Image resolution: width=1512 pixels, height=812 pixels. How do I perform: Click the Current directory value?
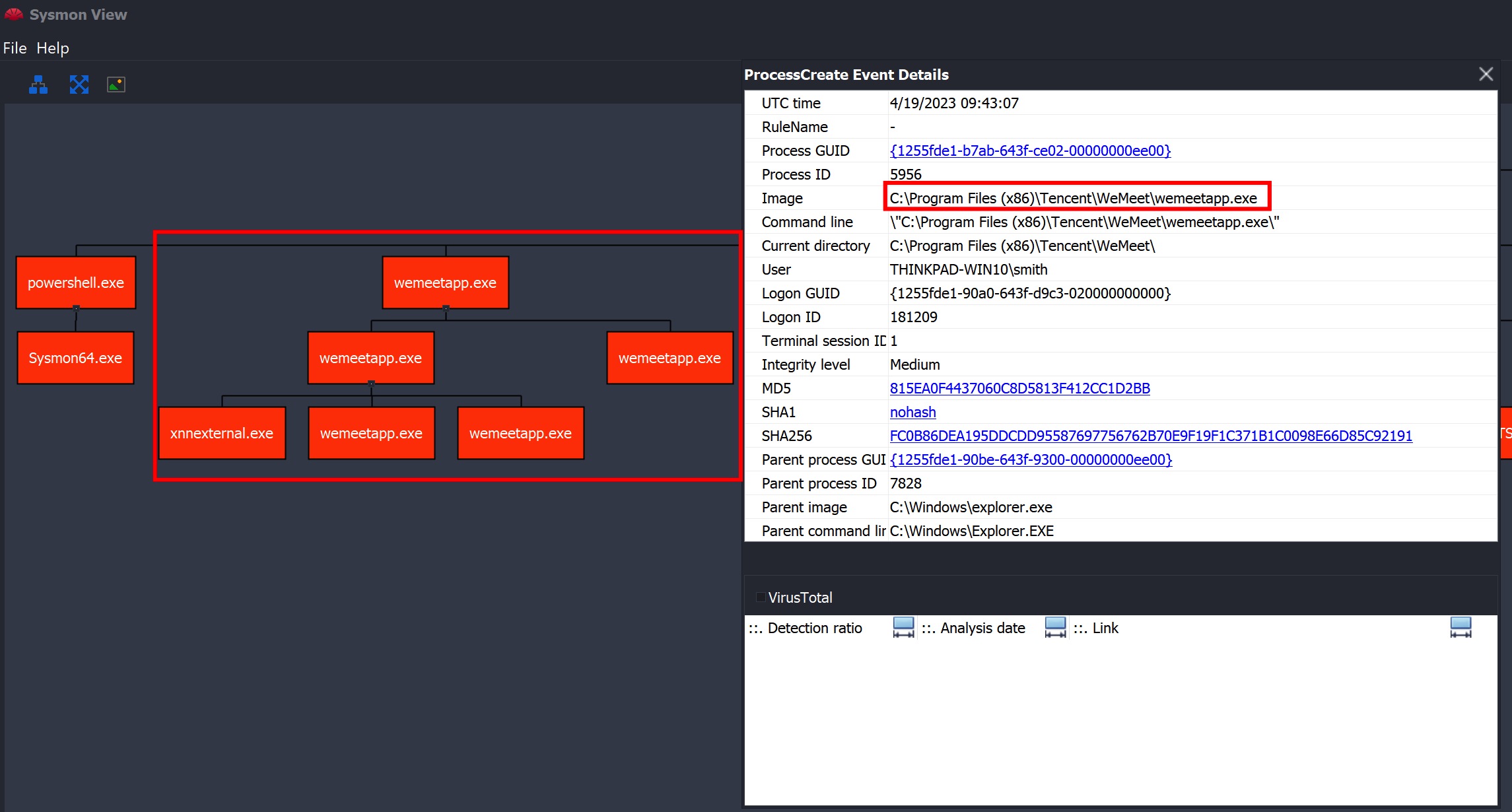pos(1022,246)
